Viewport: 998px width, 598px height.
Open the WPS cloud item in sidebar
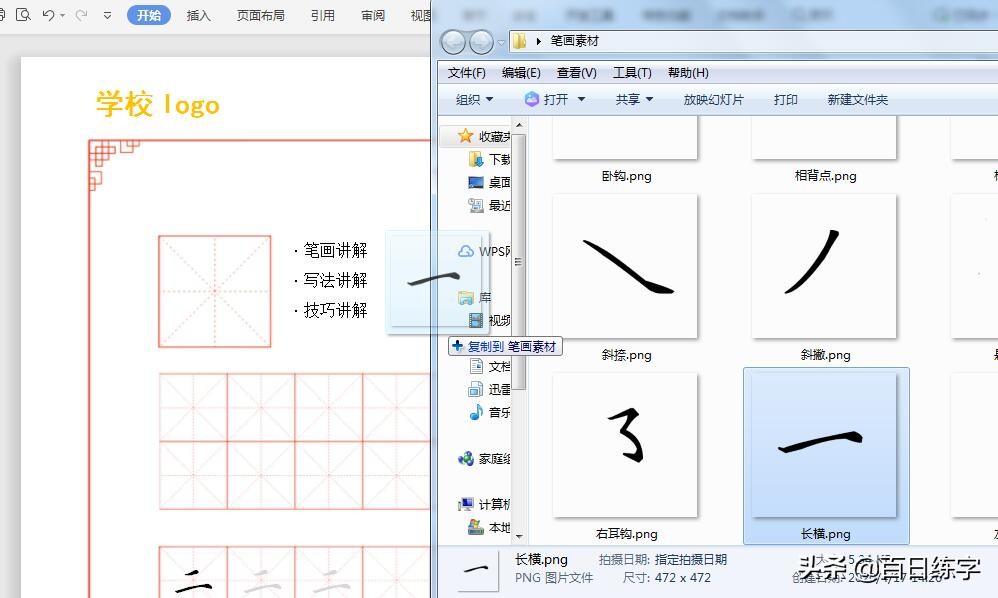coord(483,251)
